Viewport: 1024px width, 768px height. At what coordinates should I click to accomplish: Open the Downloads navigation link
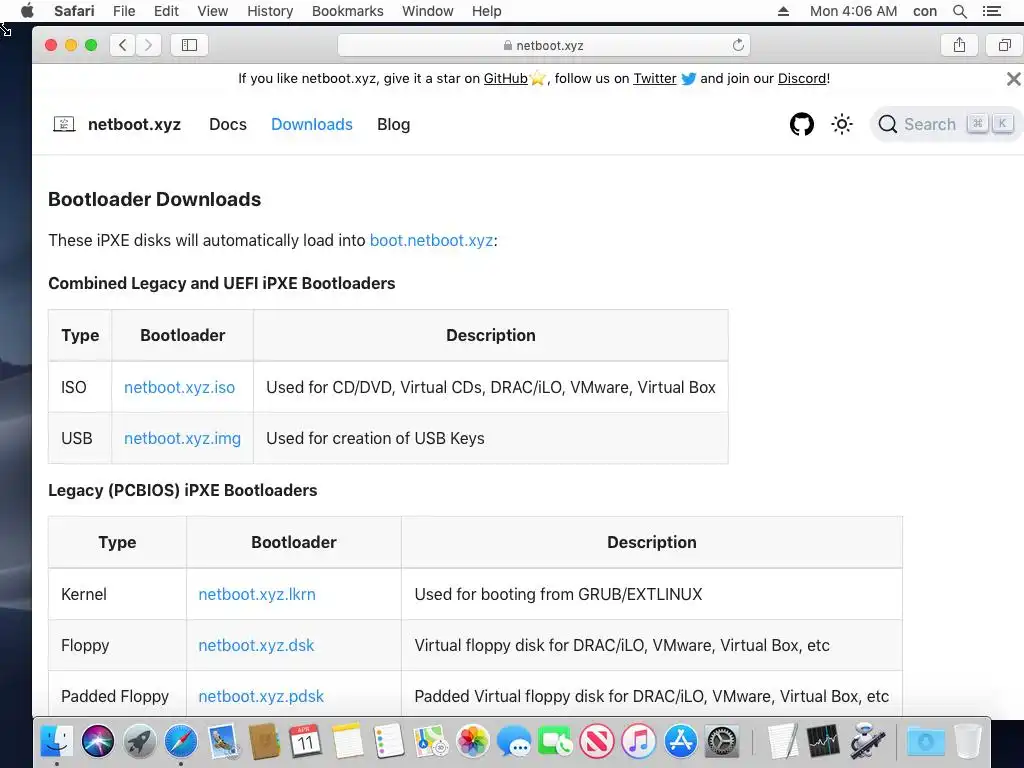[x=312, y=124]
